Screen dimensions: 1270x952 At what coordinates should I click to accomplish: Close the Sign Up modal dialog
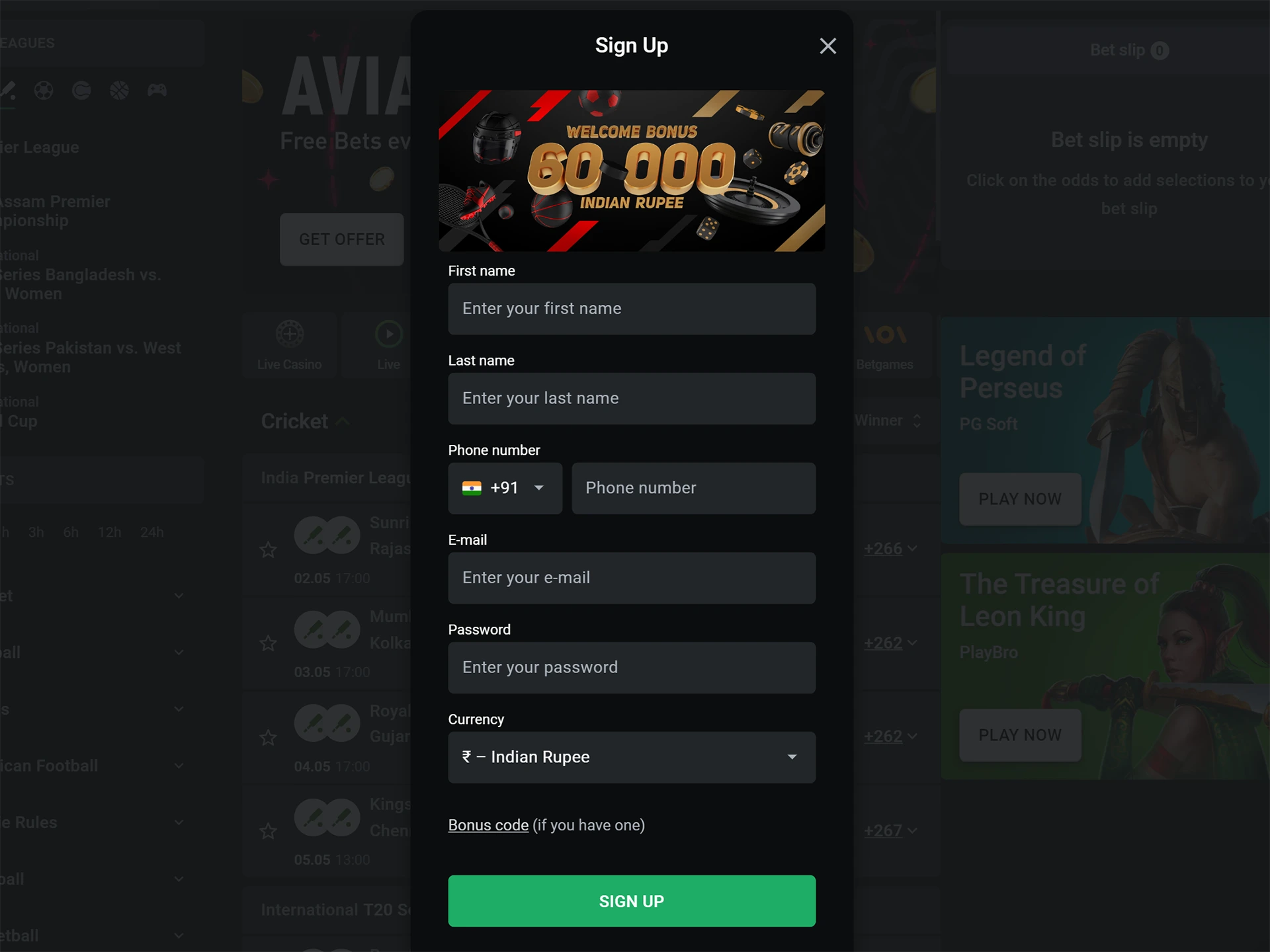(828, 46)
